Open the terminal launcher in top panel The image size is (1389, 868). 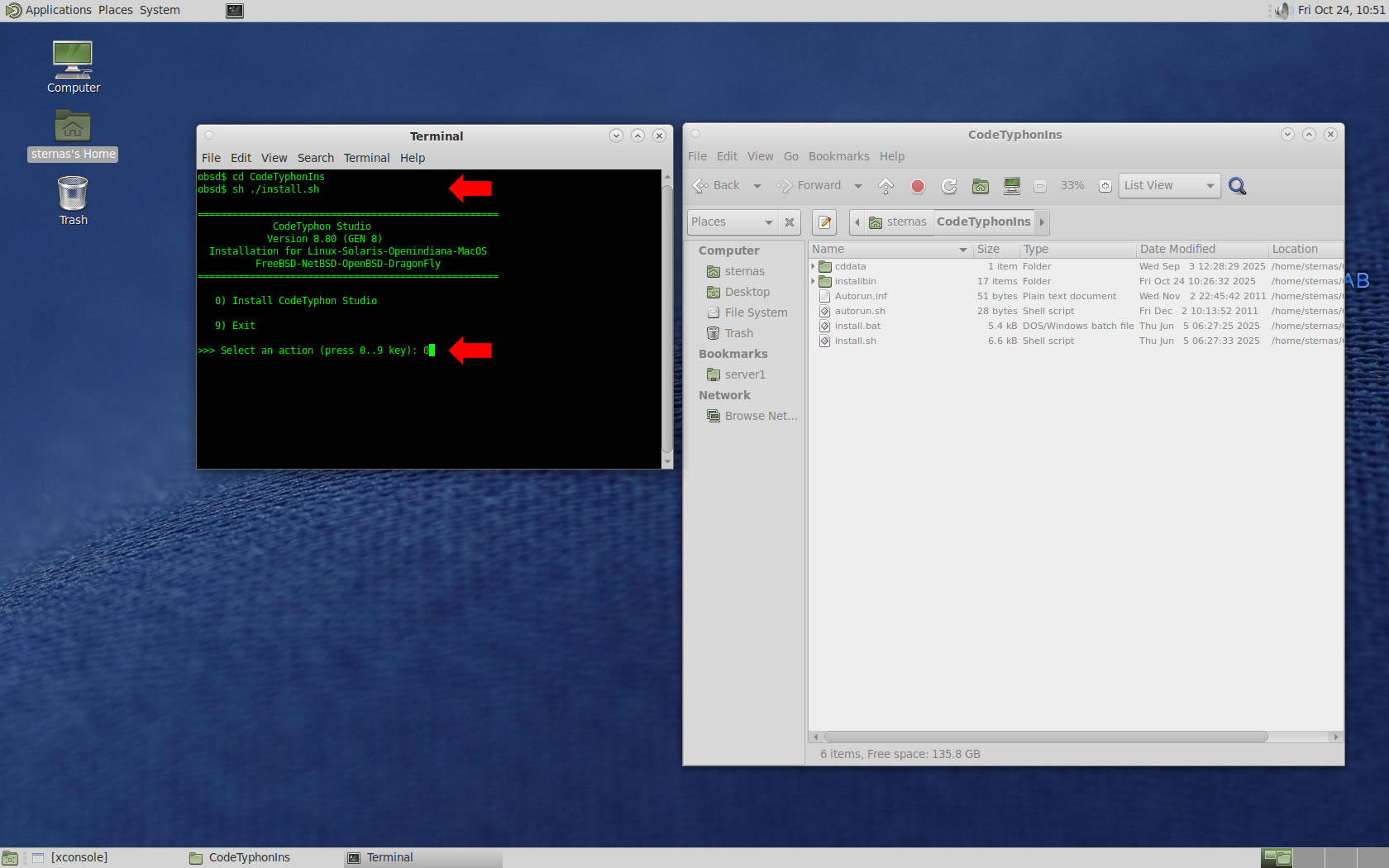[x=235, y=11]
